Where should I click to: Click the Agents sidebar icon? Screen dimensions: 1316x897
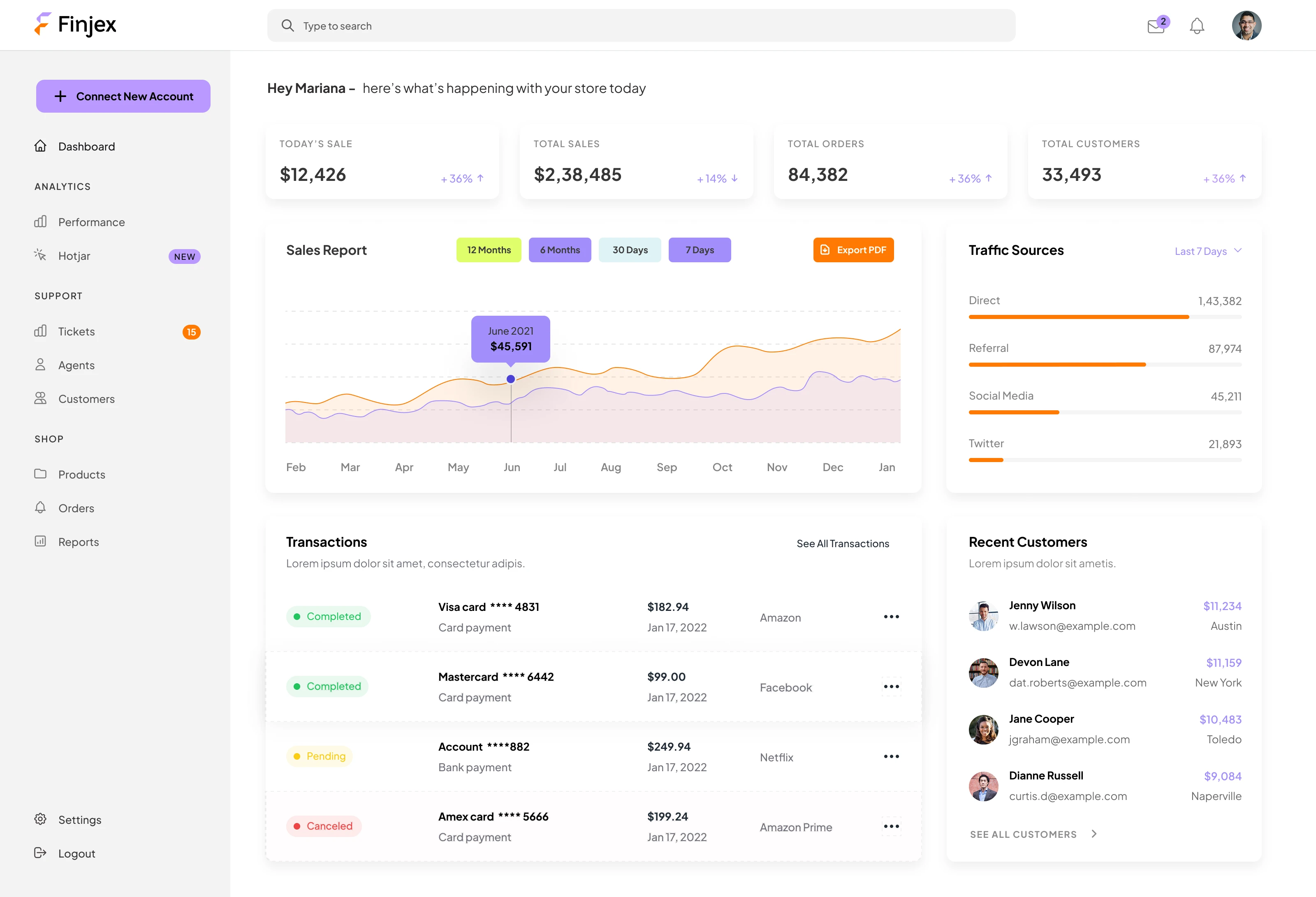(x=40, y=365)
